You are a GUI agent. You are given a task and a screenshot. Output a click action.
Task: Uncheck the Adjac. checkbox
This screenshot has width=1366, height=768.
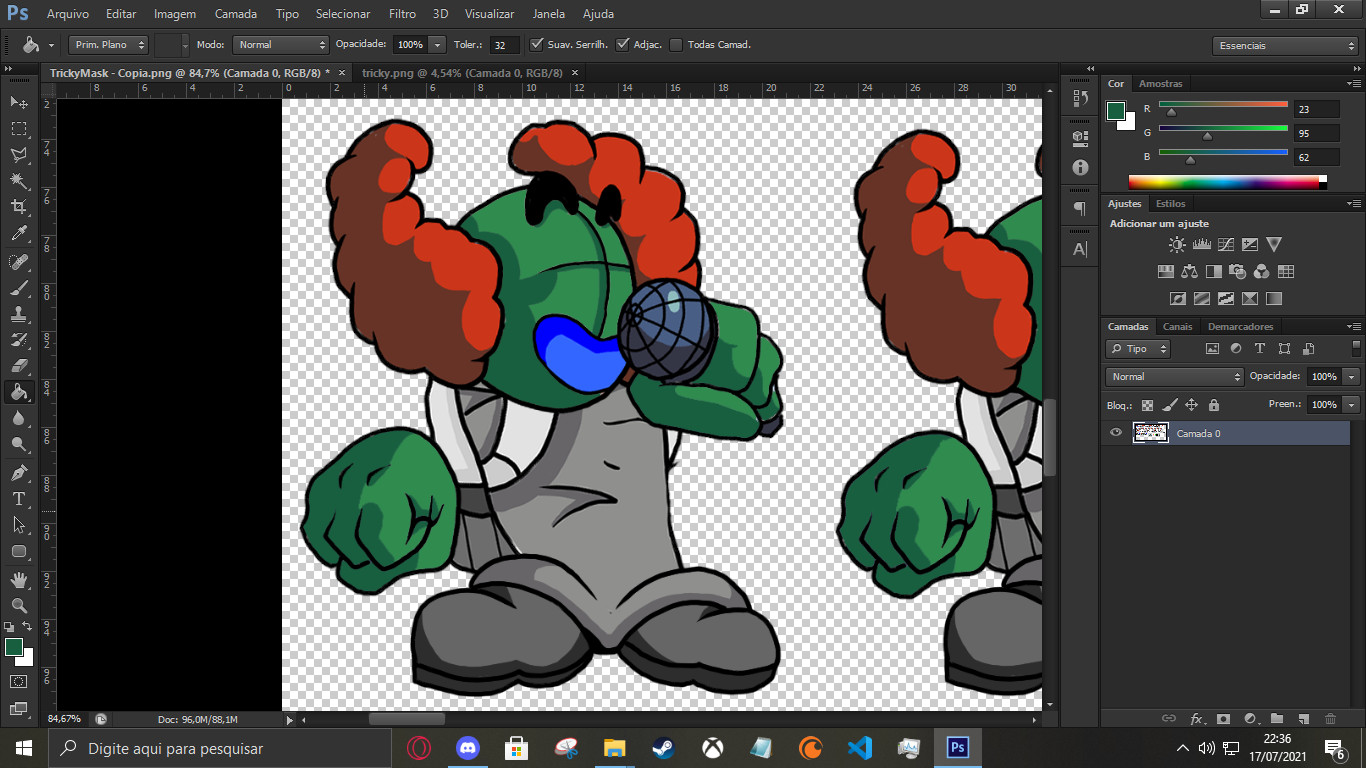(x=623, y=45)
